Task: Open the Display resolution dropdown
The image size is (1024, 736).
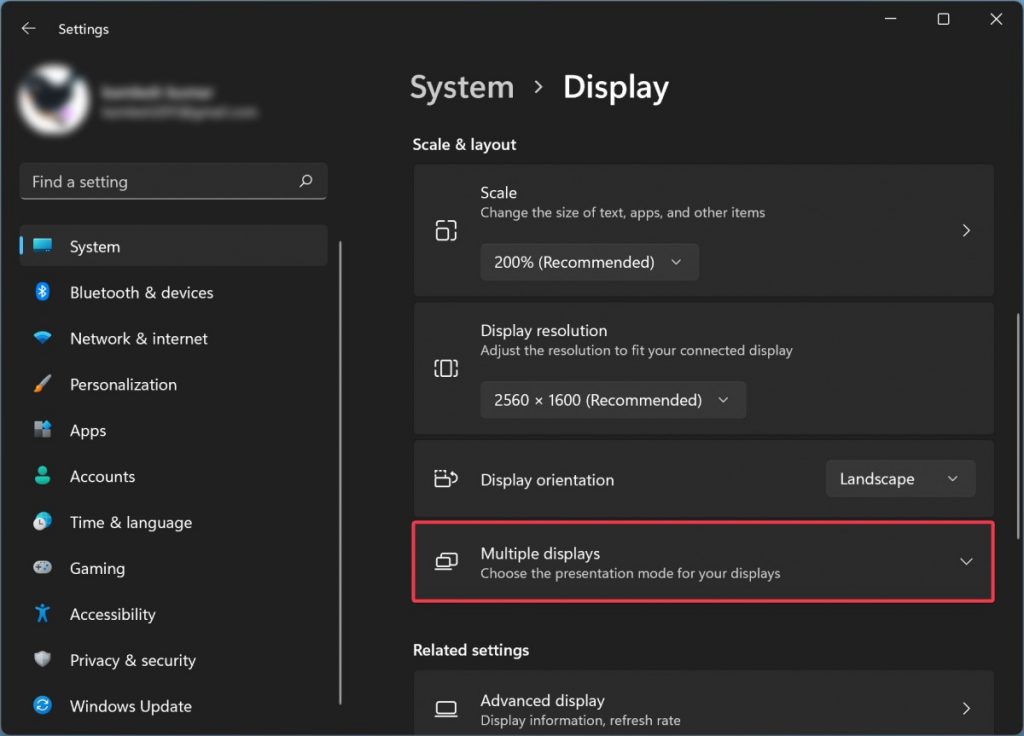Action: coord(613,399)
